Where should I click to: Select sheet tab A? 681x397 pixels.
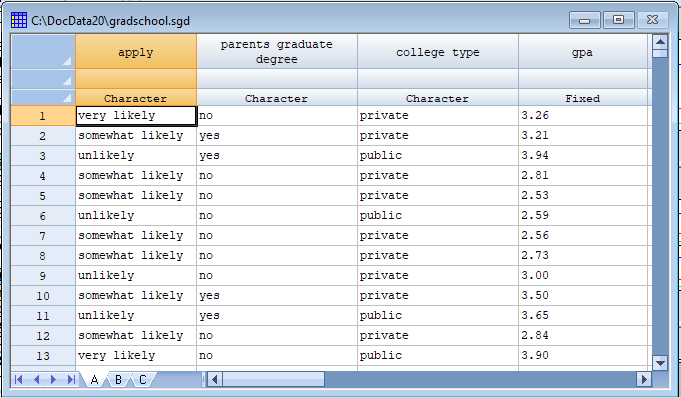94,380
